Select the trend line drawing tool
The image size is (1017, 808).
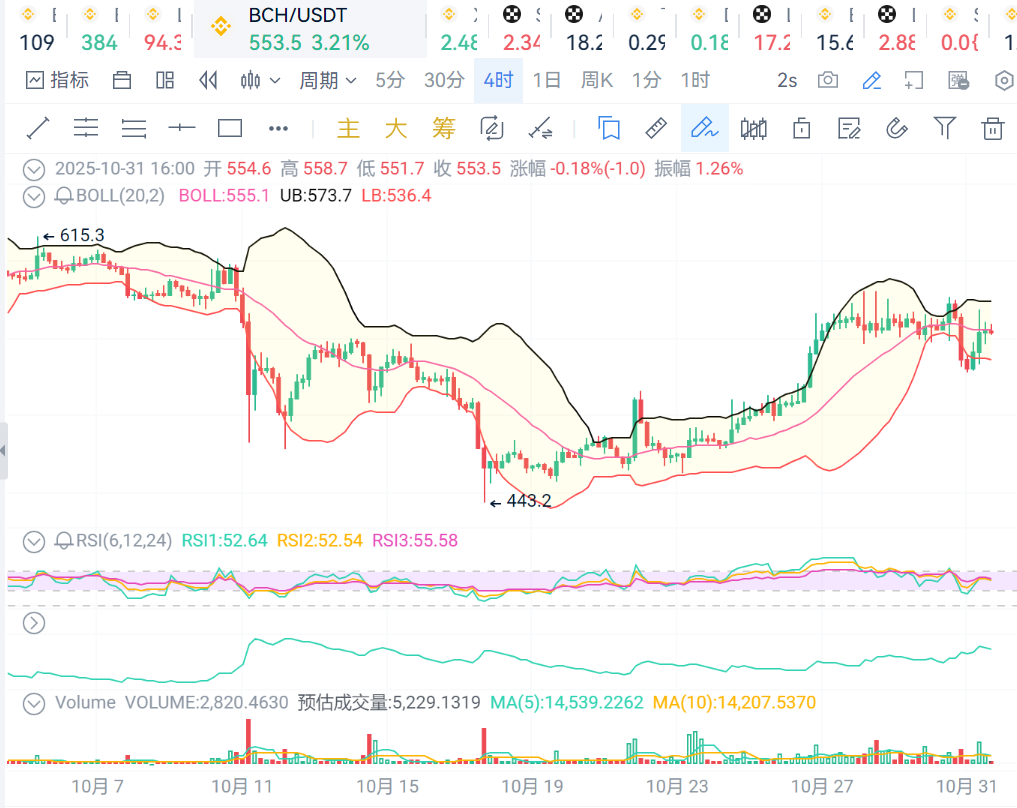(38, 128)
